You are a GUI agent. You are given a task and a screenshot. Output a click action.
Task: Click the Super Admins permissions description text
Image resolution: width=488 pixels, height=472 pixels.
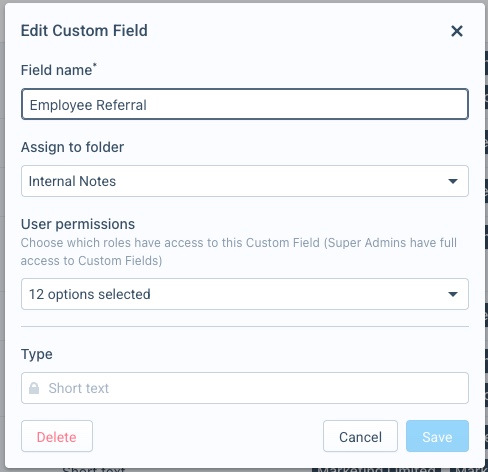239,252
